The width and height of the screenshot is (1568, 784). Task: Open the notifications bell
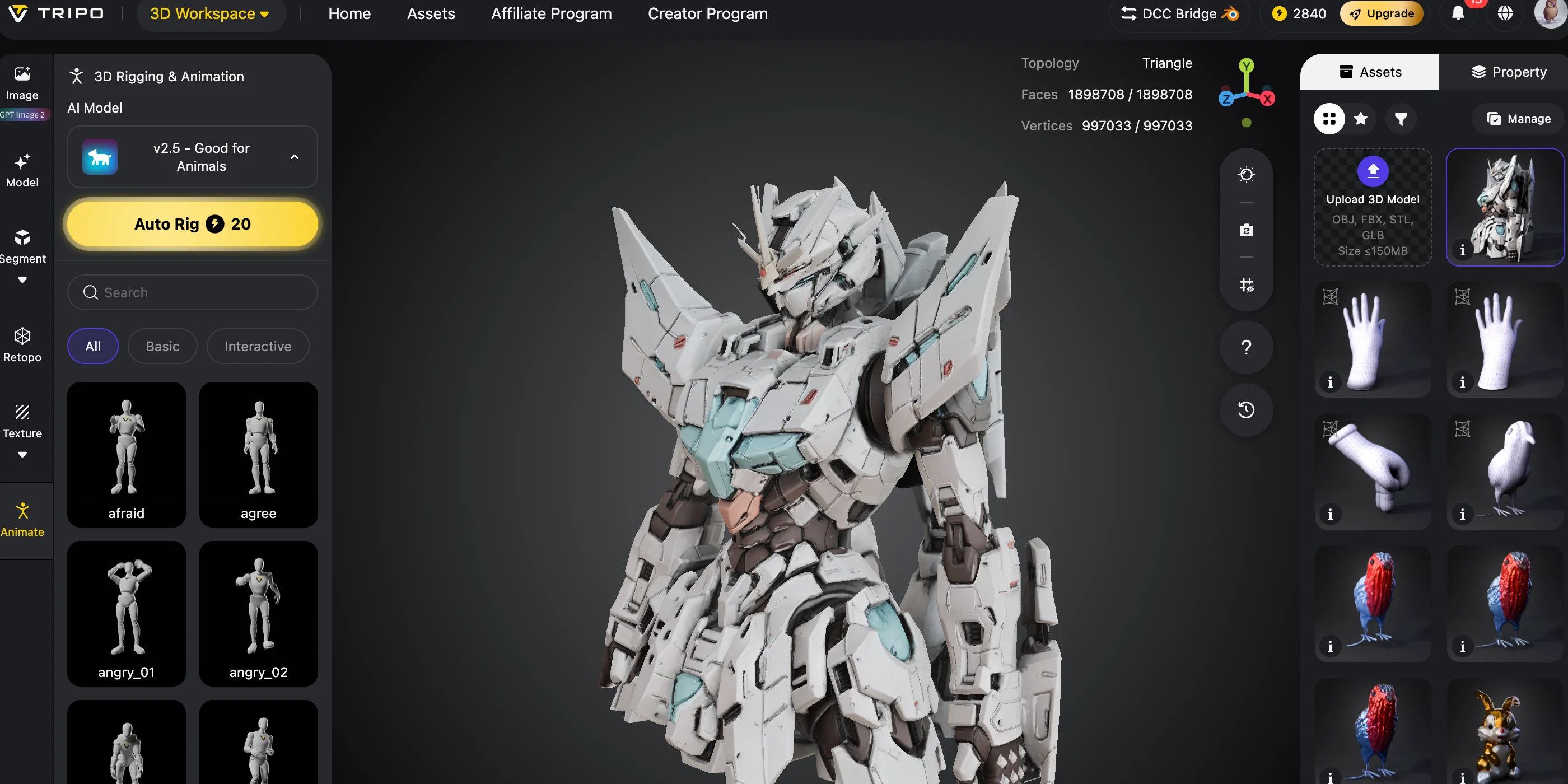coord(1458,13)
